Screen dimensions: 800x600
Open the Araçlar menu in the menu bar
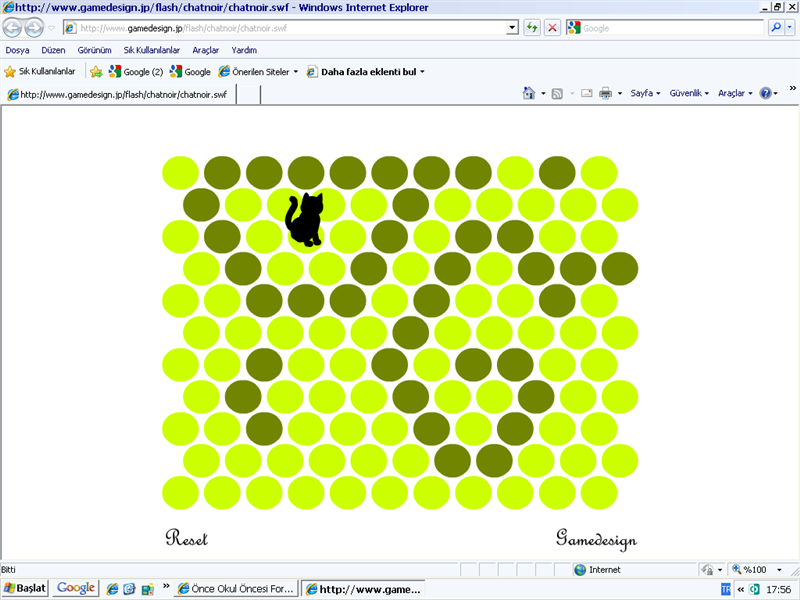click(206, 50)
